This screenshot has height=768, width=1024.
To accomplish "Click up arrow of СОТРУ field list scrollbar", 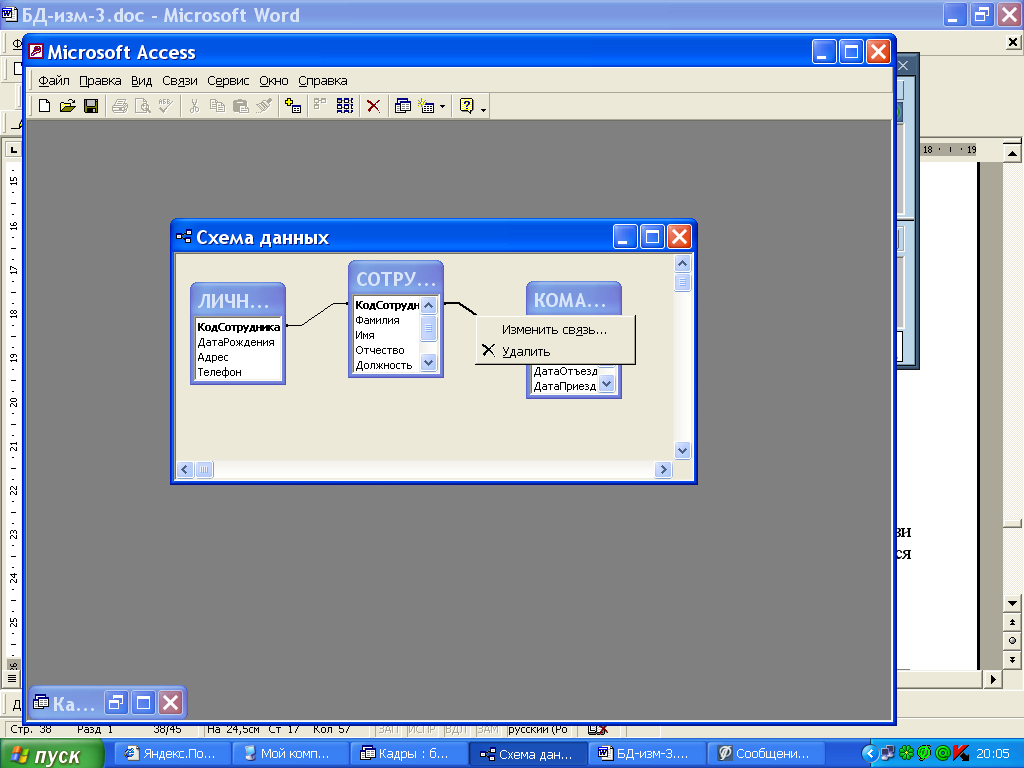I will click(x=428, y=305).
